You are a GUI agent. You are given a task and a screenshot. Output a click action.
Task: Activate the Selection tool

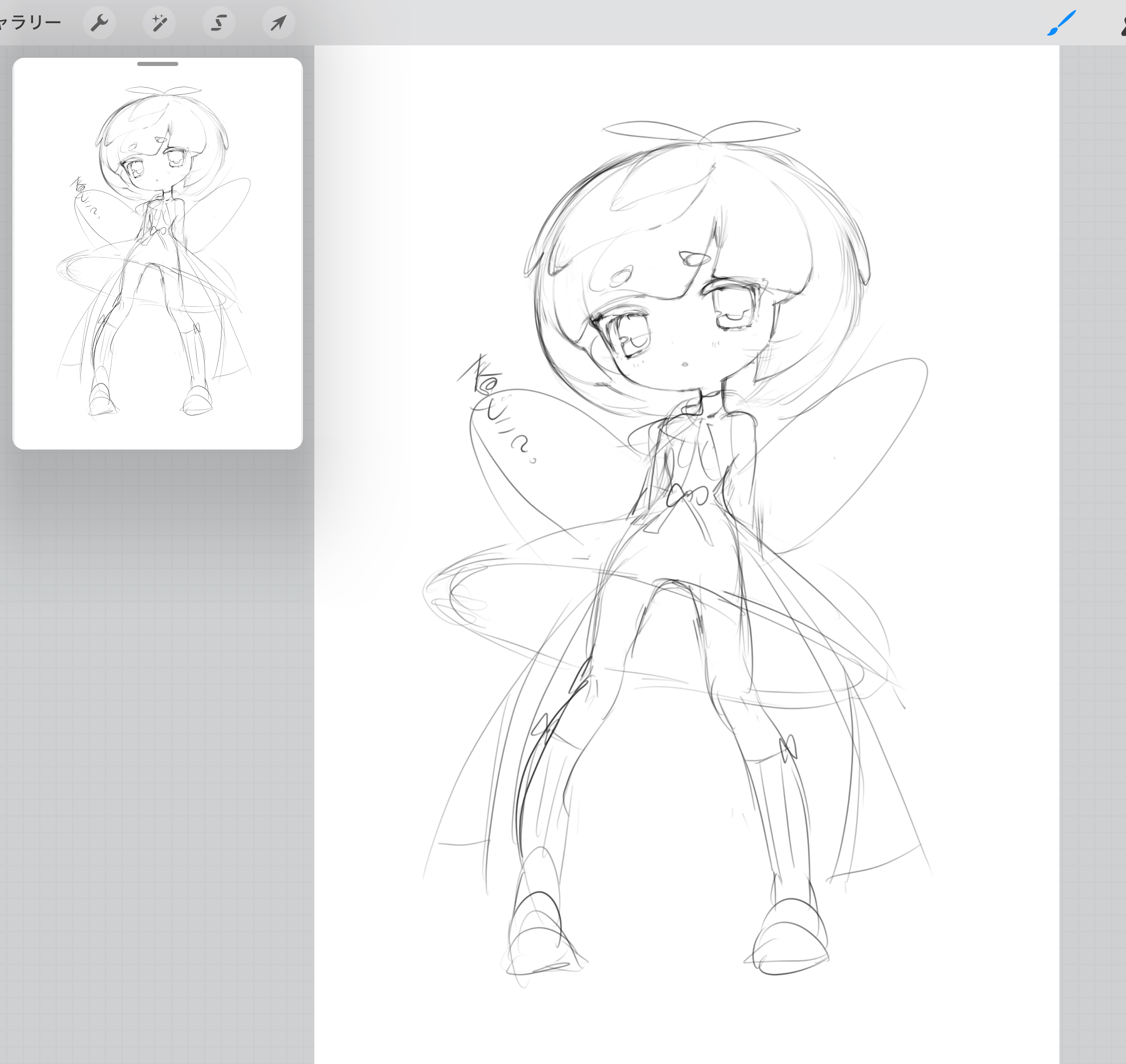(219, 23)
